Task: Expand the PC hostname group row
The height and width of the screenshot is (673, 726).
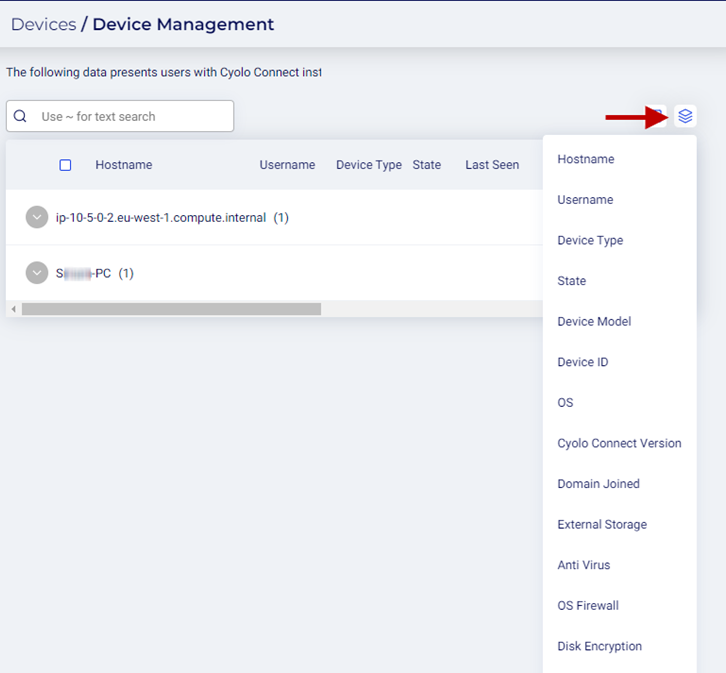Action: point(37,273)
